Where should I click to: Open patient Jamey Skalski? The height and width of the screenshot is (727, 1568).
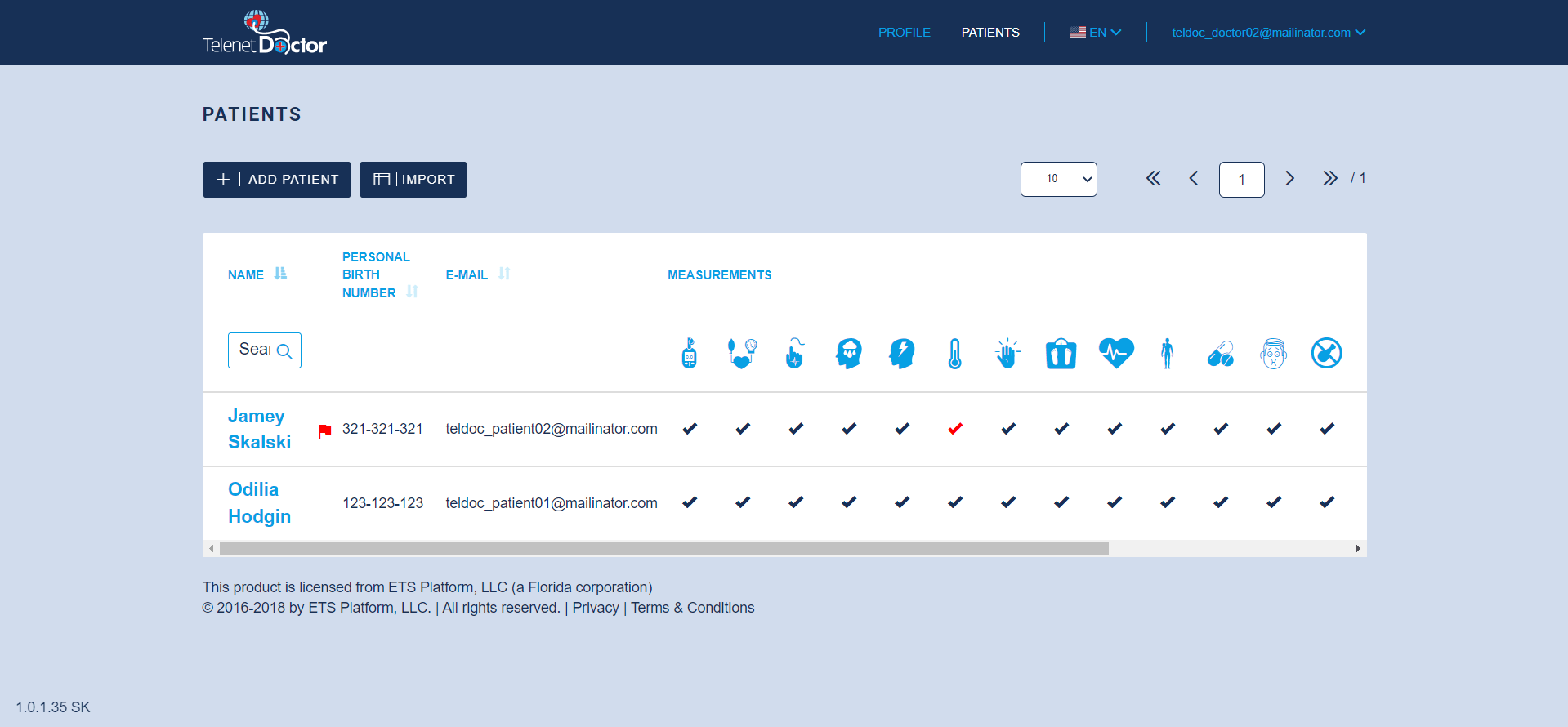click(259, 429)
